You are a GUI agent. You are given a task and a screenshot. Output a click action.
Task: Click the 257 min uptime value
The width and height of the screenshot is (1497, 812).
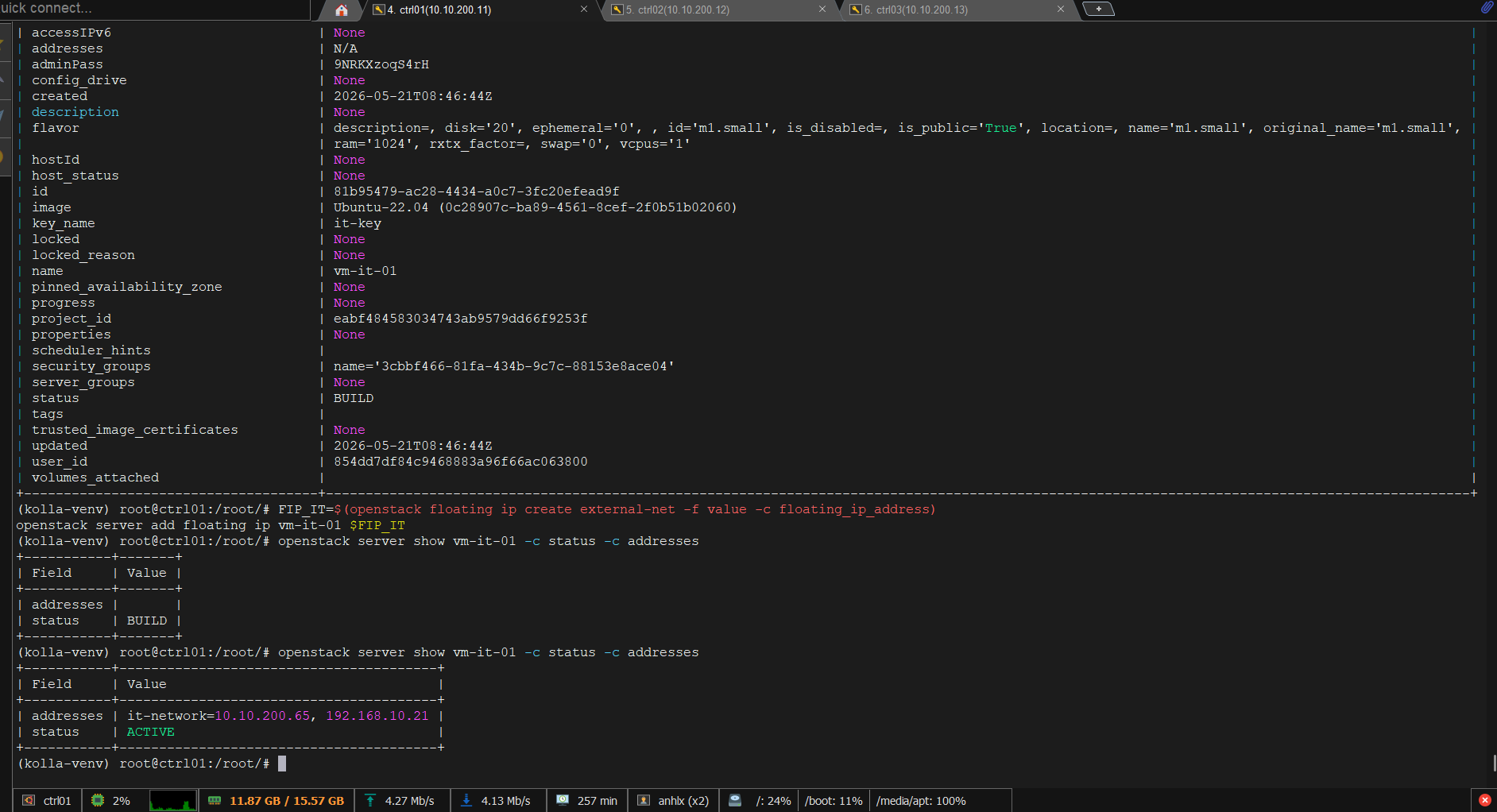point(597,801)
